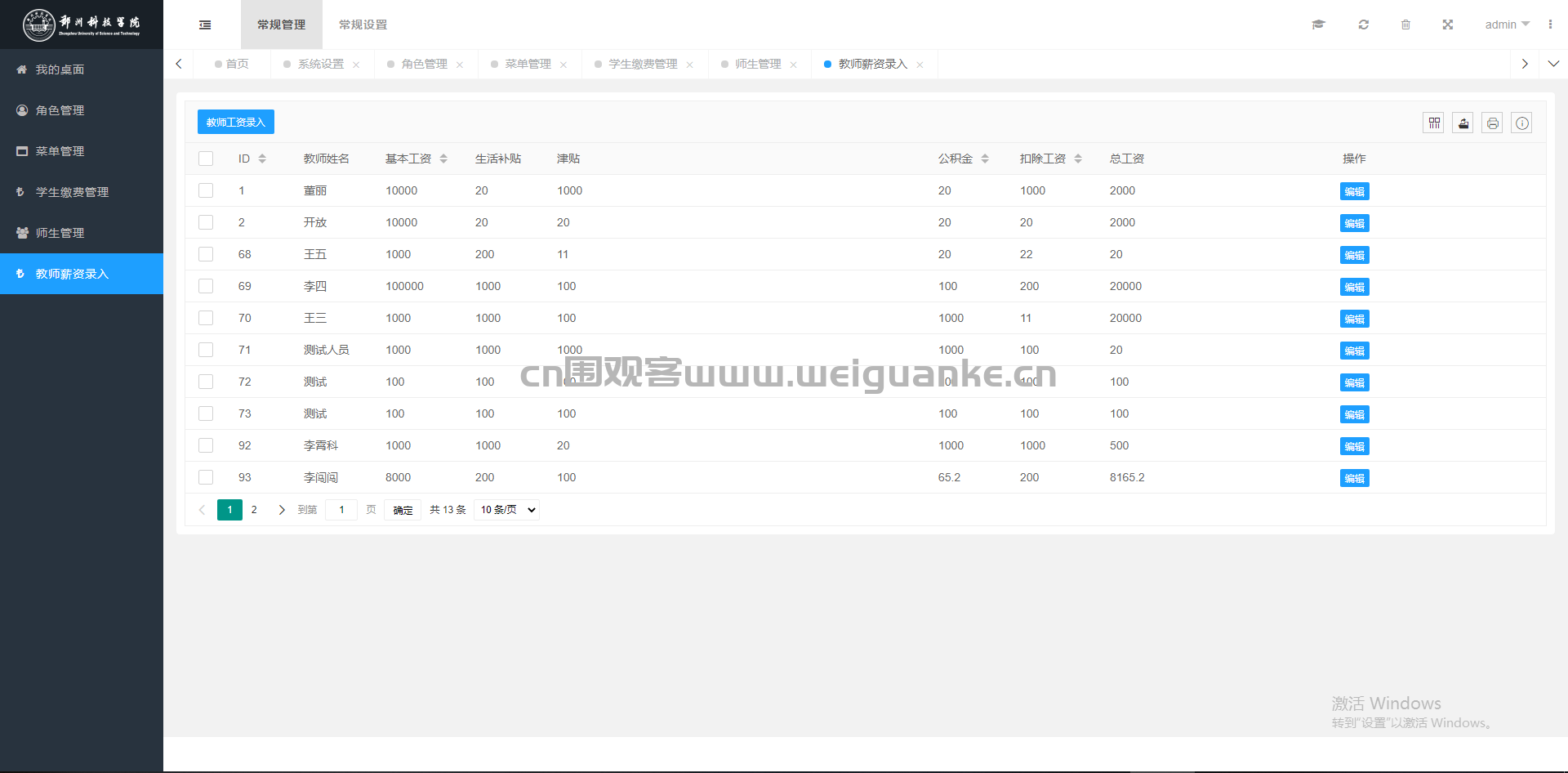Screen dimensions: 1568x773
Task: Sort by 扣除工资 column arrows
Action: click(1078, 159)
